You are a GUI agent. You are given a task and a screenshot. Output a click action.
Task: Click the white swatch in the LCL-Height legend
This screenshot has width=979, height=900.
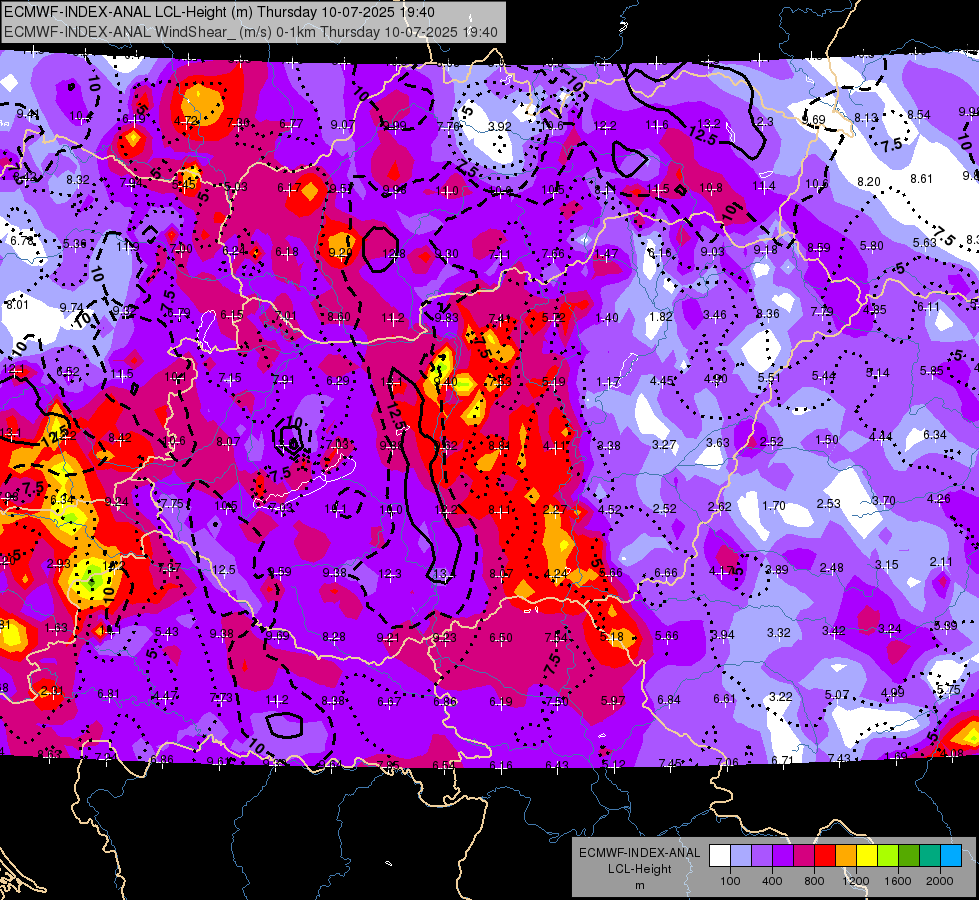720,855
